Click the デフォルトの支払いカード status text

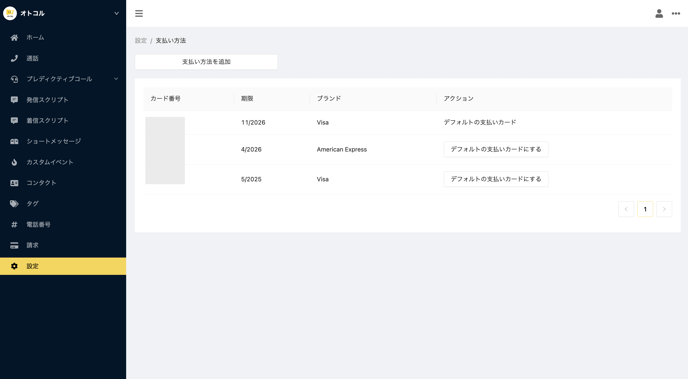(480, 122)
